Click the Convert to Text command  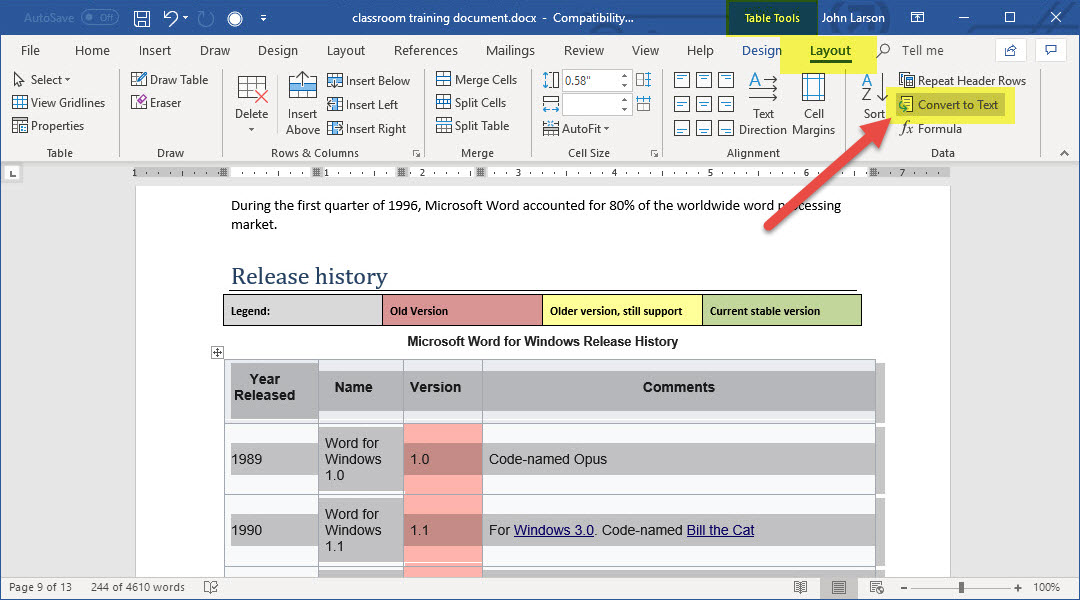click(x=948, y=104)
